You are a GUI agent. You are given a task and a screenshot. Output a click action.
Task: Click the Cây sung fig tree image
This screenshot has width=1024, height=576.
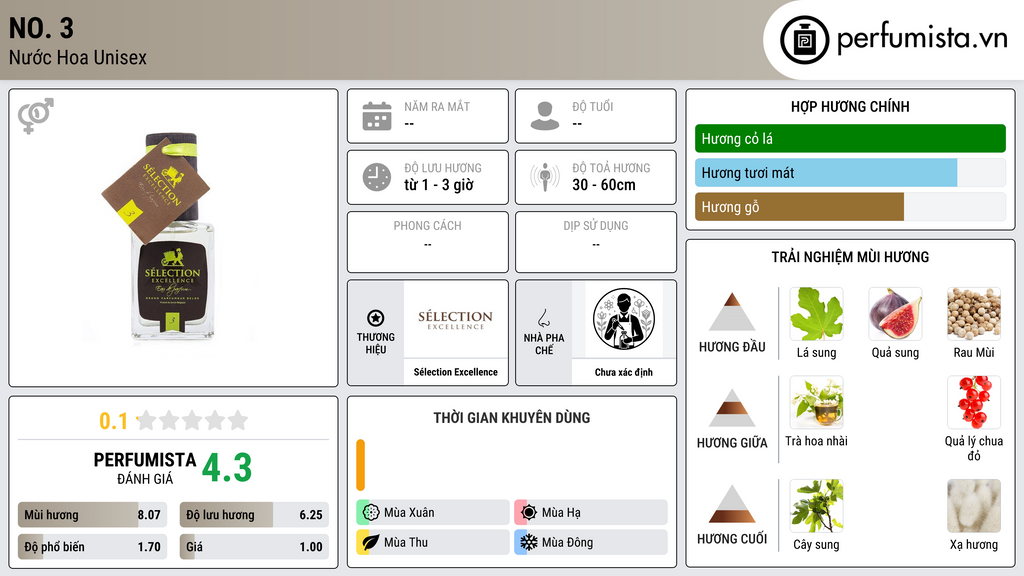816,506
